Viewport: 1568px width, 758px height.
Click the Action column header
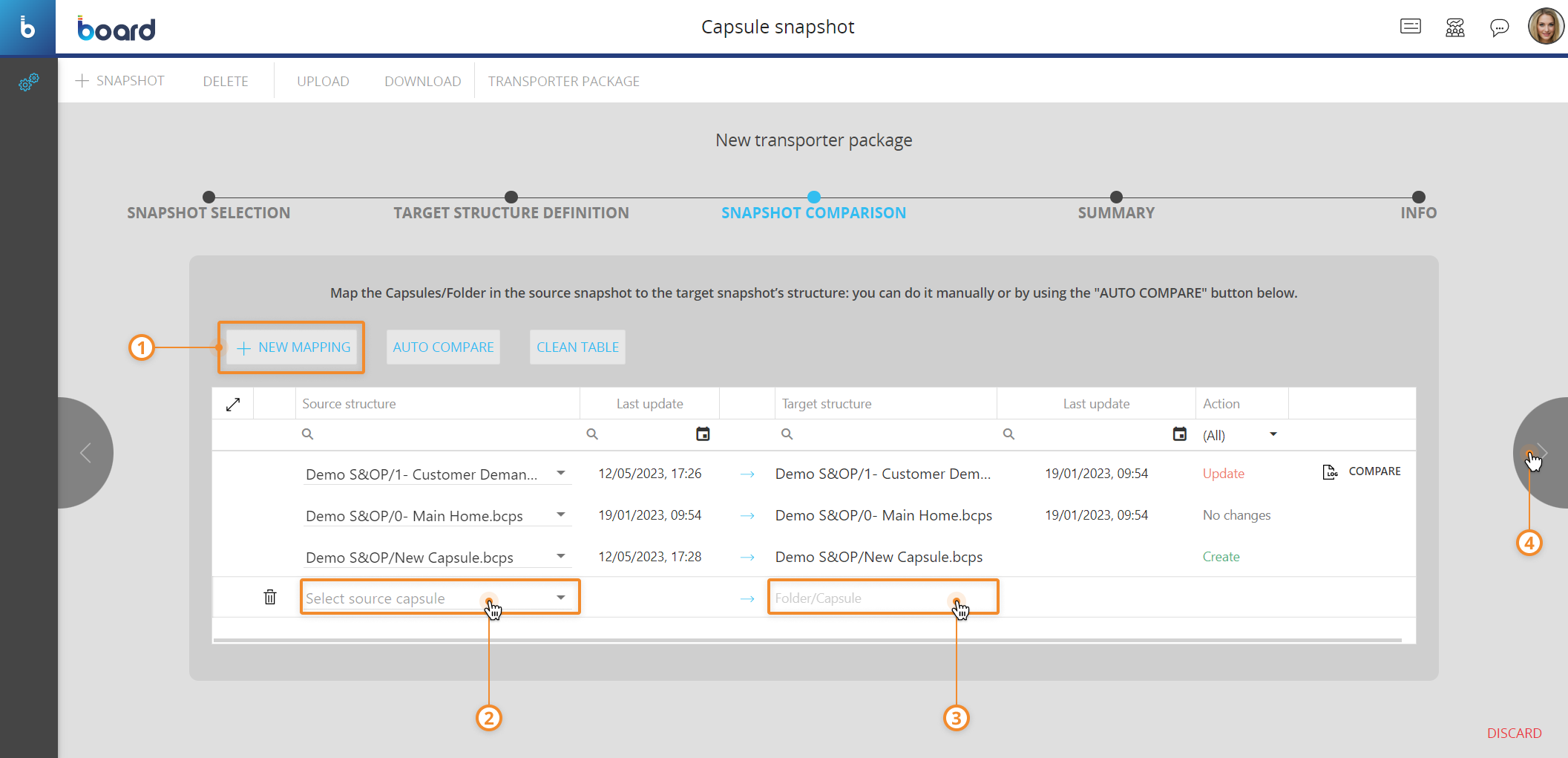(1221, 404)
